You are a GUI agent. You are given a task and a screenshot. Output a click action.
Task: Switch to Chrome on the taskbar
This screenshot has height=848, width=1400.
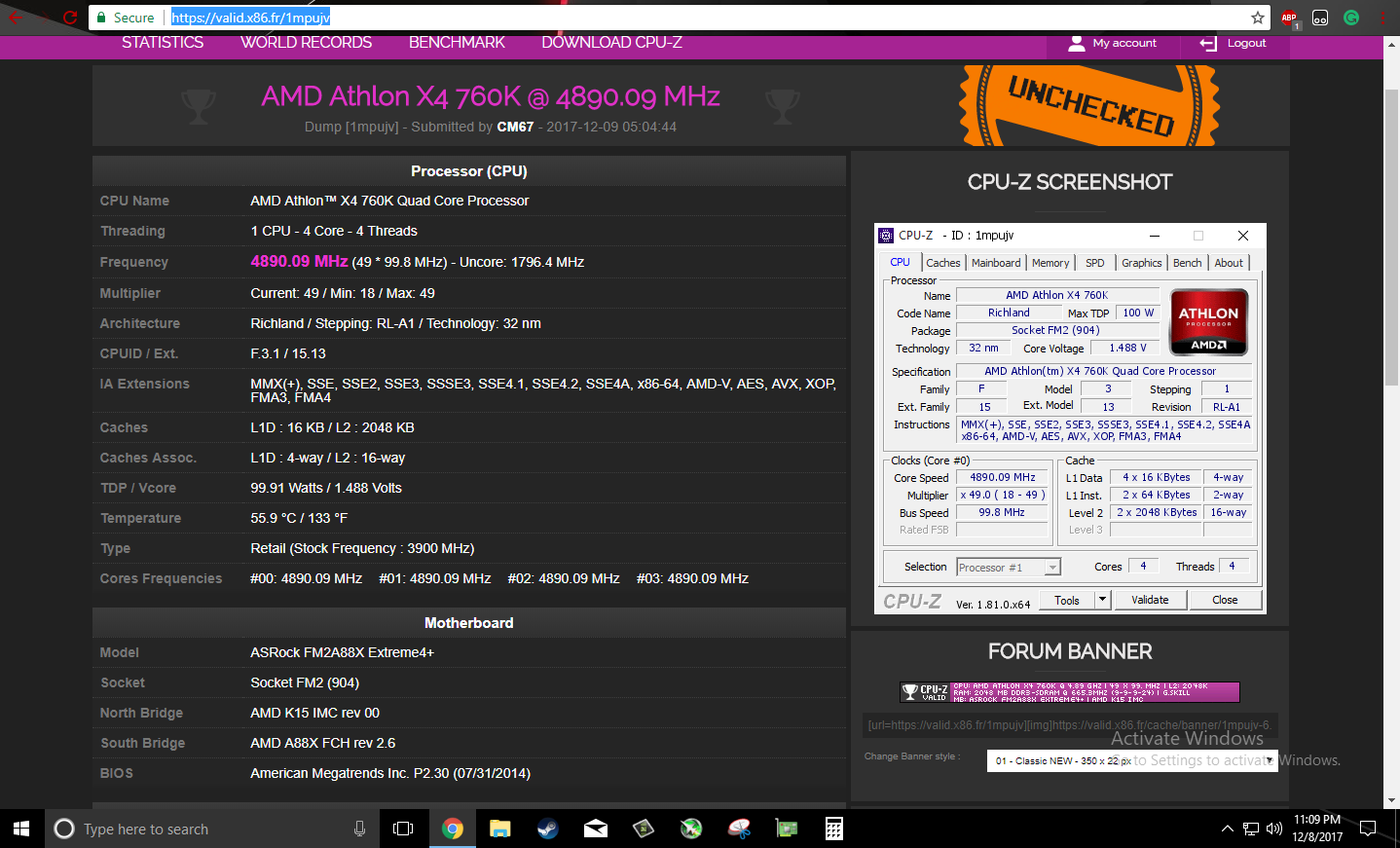(452, 829)
